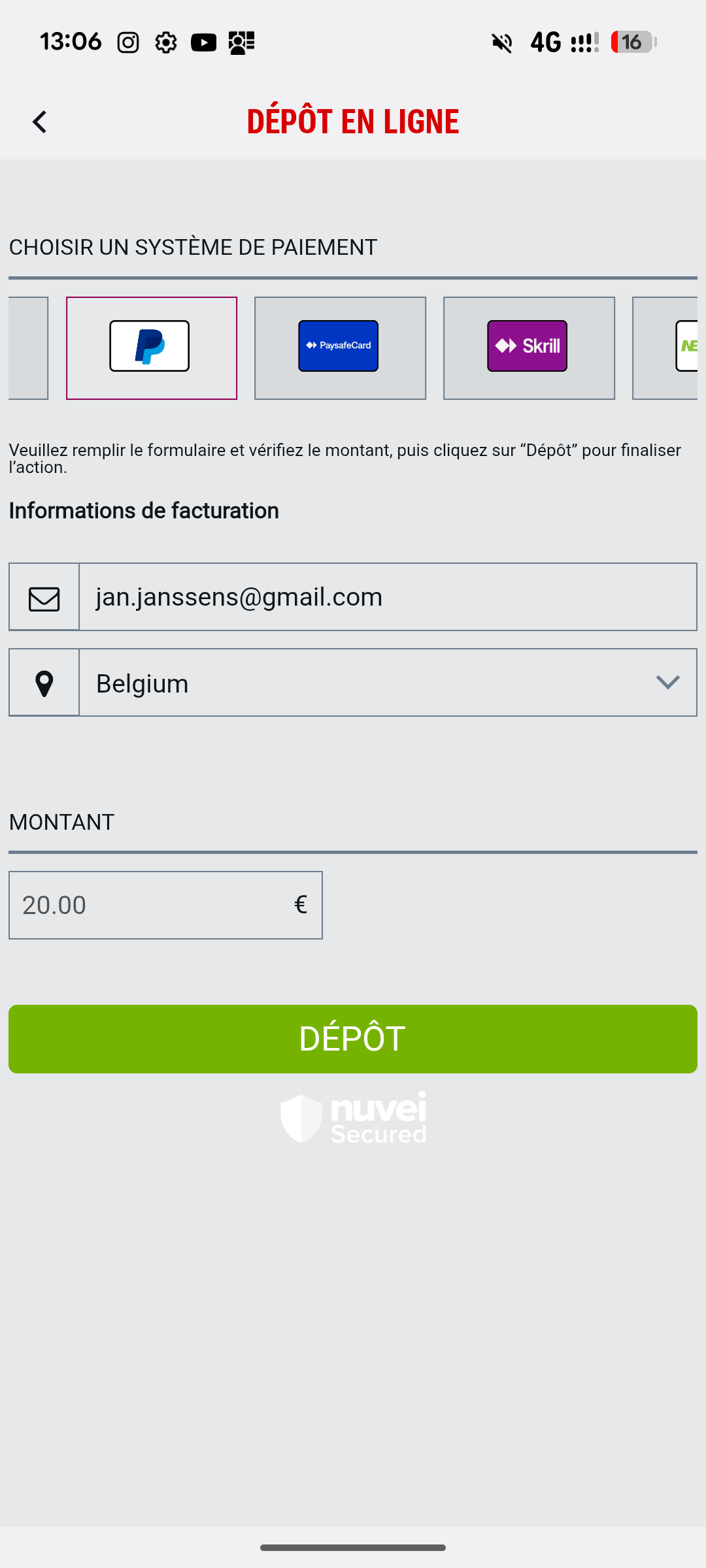Tap the envelope email icon
706x1568 pixels.
tap(44, 598)
